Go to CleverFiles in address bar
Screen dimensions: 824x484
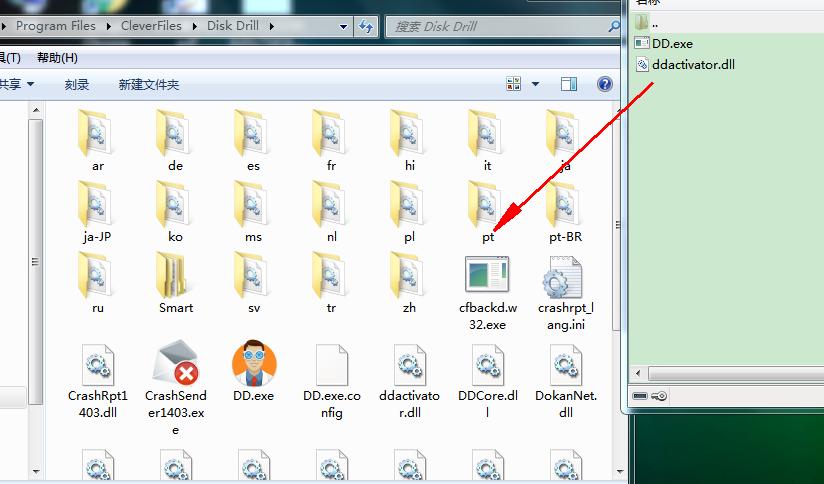click(x=151, y=26)
